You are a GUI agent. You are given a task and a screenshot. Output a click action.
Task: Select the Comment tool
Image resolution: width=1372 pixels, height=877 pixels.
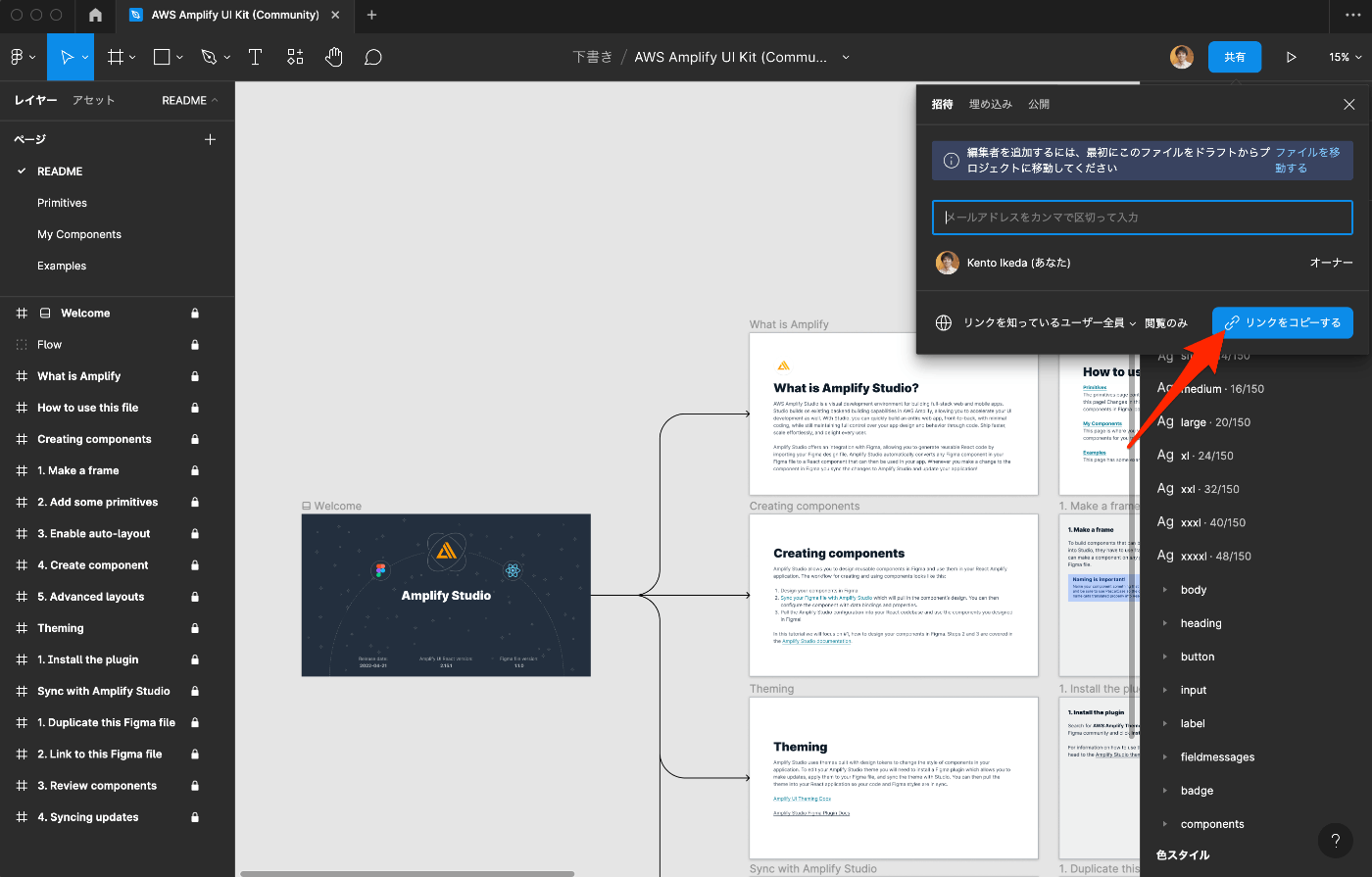click(373, 57)
